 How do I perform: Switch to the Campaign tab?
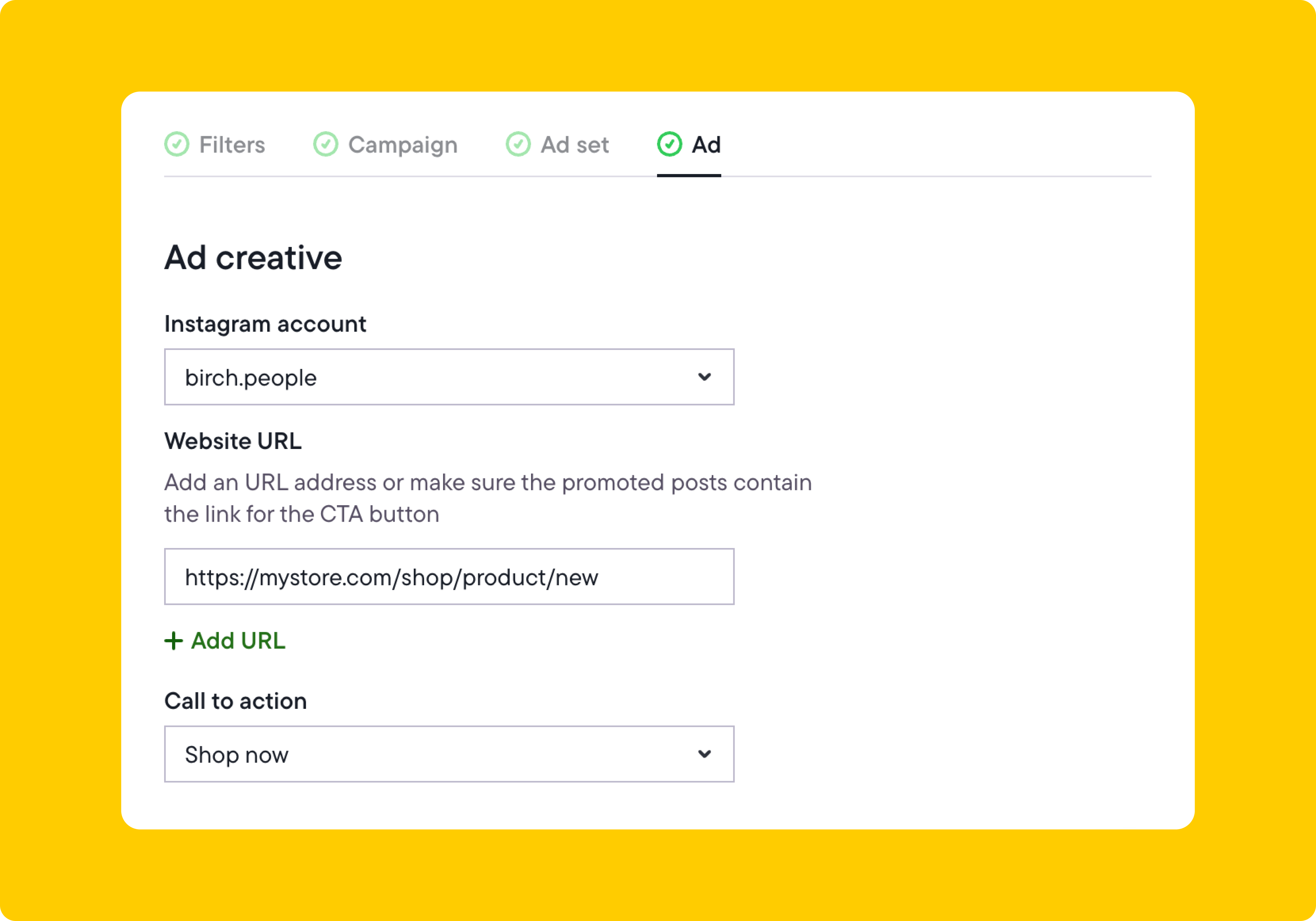click(385, 144)
